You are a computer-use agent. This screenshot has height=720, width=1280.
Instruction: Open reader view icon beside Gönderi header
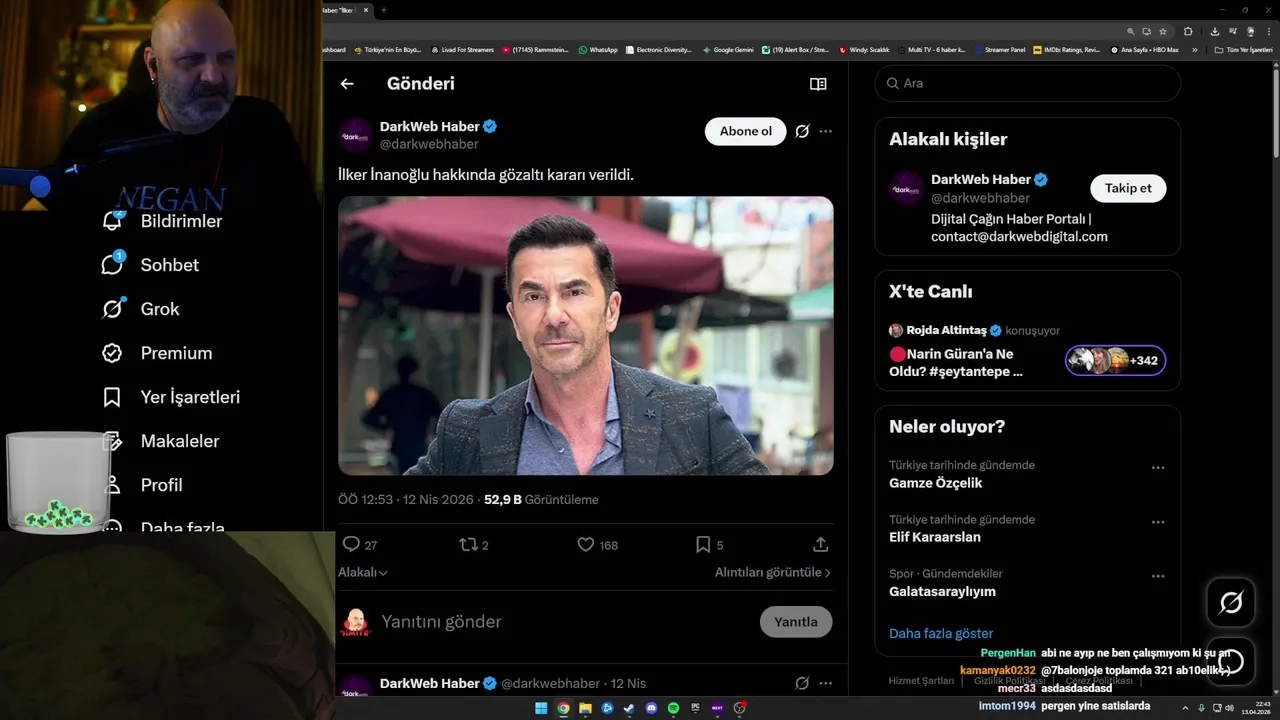click(818, 84)
